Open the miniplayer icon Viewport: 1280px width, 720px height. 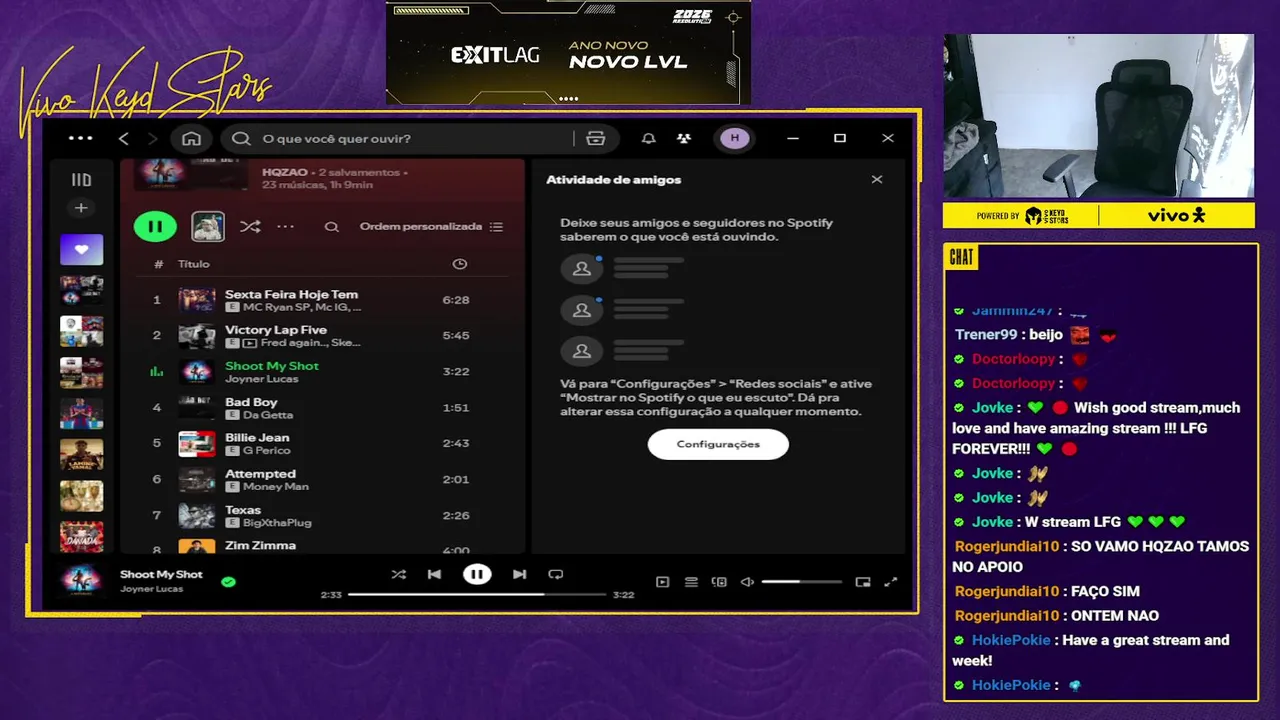(863, 582)
